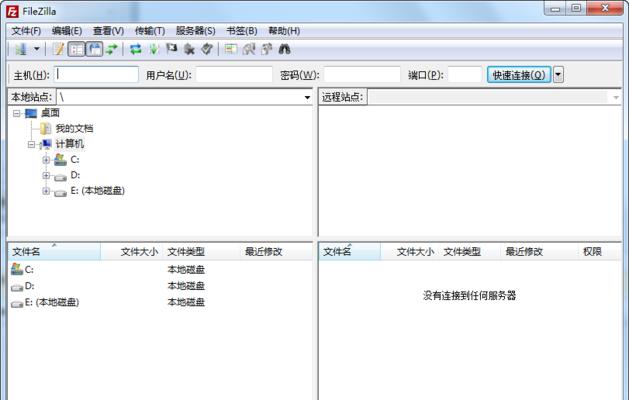This screenshot has height=400, width=629.
Task: Toggle the local directory tree view
Action: [76, 49]
